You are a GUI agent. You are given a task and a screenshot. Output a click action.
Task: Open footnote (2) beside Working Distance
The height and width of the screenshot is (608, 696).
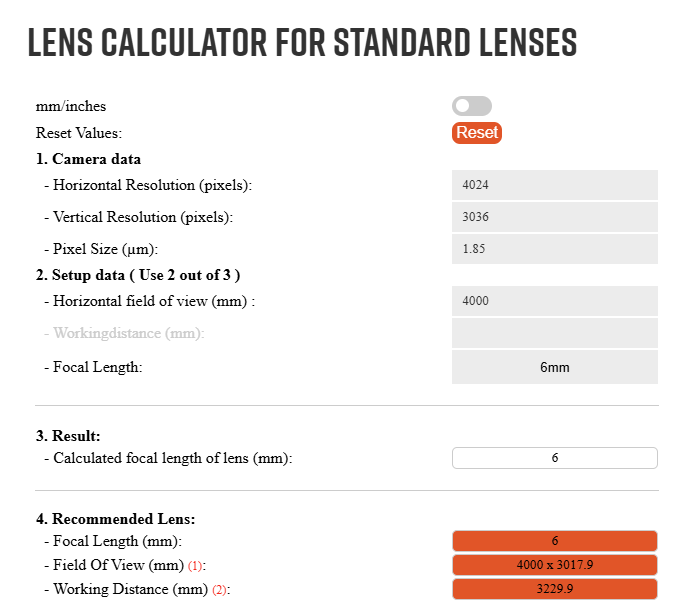(x=220, y=590)
